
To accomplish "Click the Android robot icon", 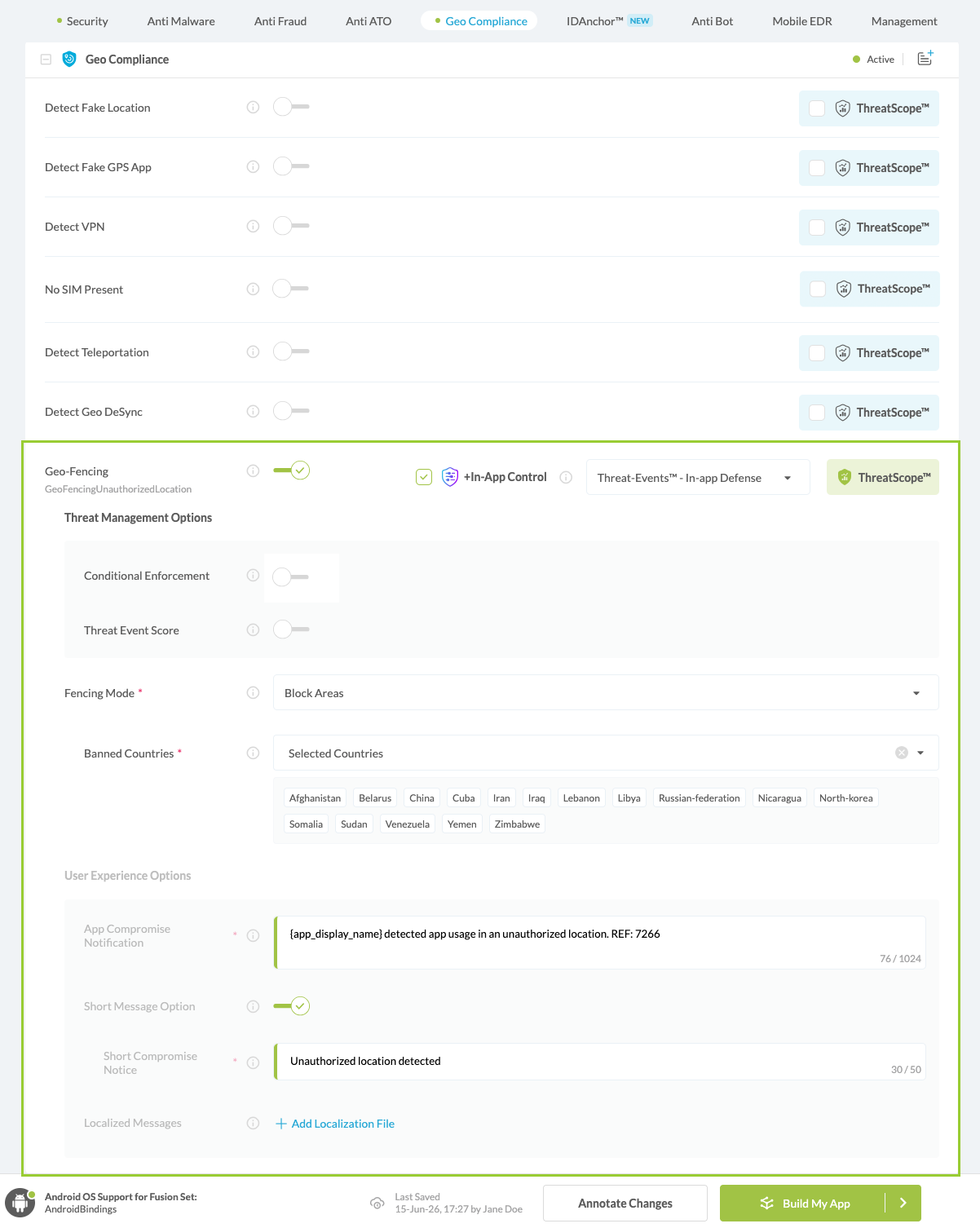I will [20, 1203].
